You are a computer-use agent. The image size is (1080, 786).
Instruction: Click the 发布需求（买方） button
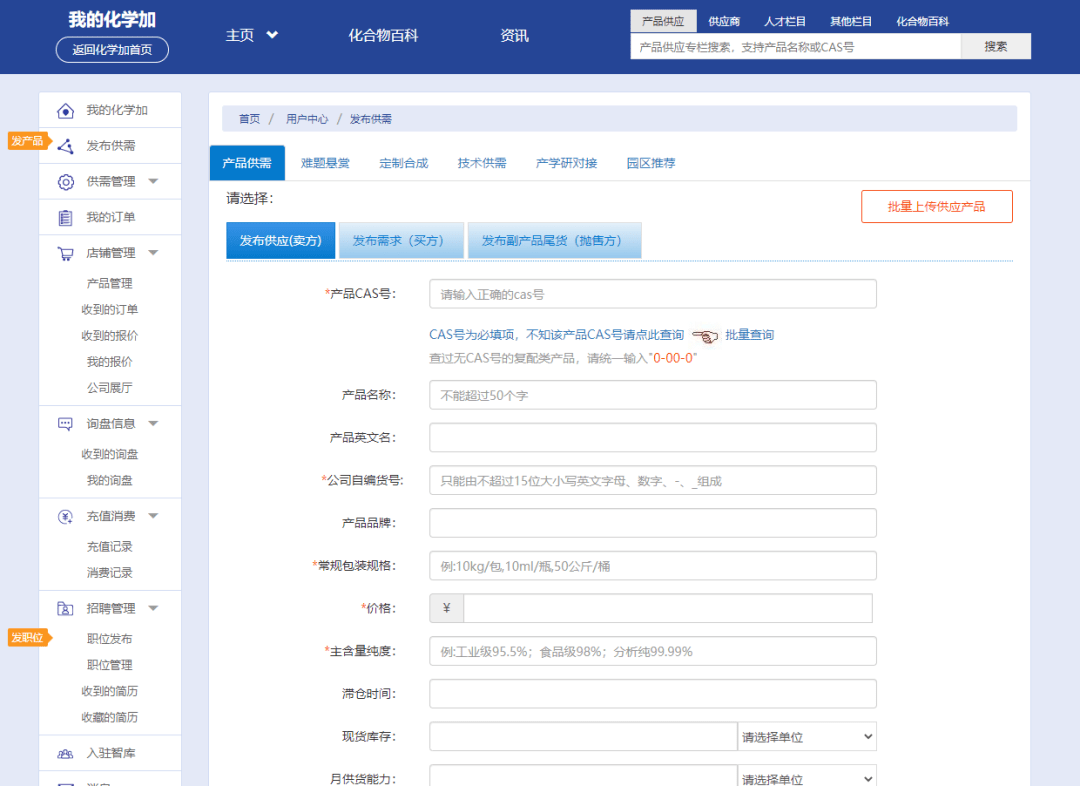[402, 240]
